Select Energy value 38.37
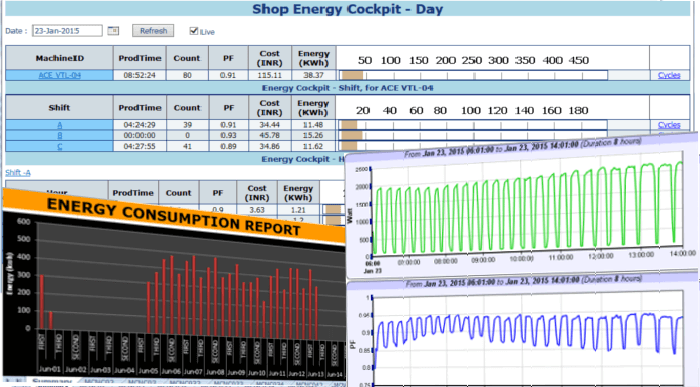This screenshot has height=387, width=700. click(x=313, y=75)
